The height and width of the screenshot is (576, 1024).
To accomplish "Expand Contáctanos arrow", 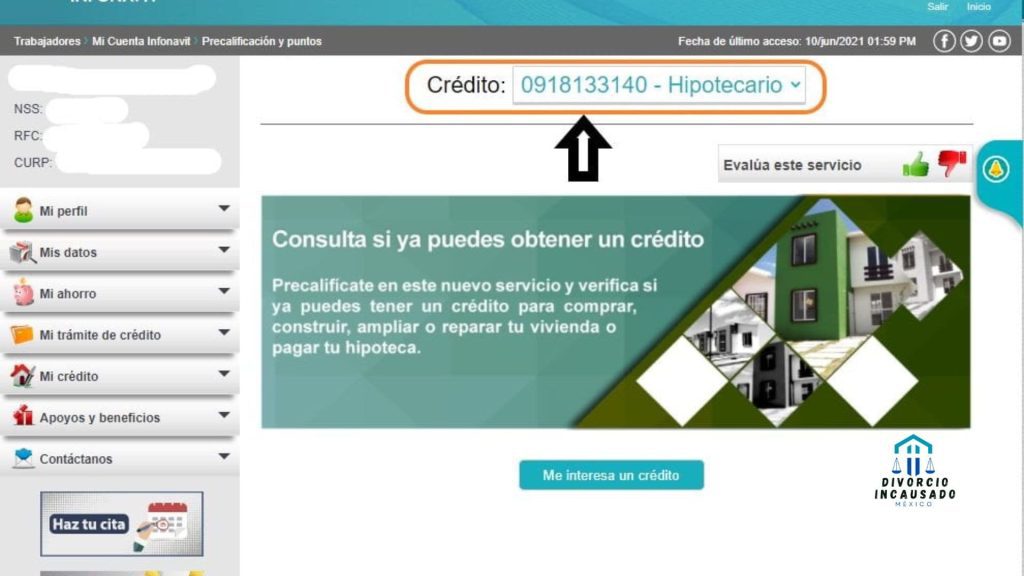I will click(224, 456).
